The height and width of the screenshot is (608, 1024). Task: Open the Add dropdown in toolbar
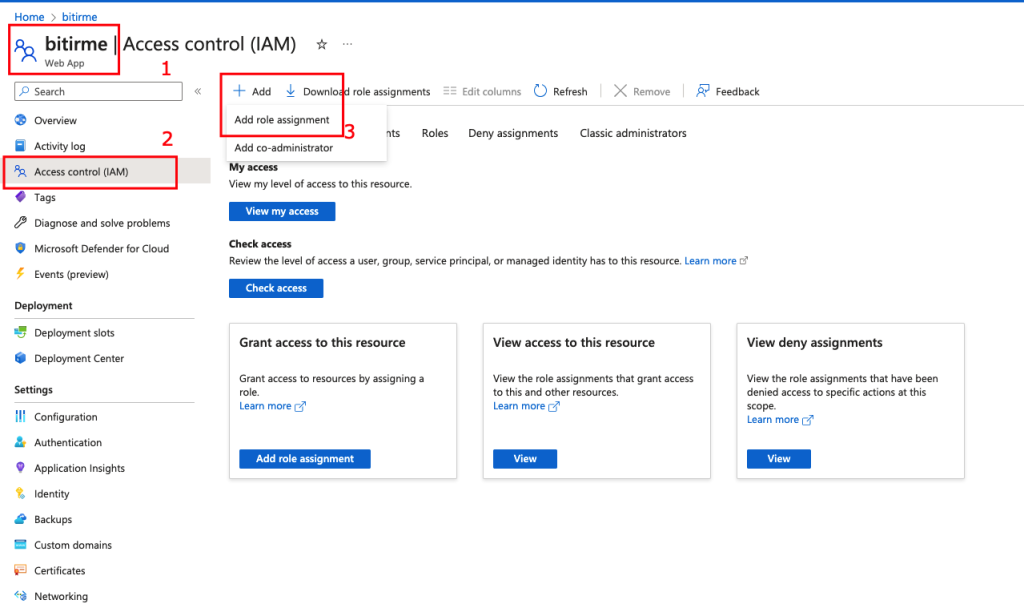click(x=252, y=91)
